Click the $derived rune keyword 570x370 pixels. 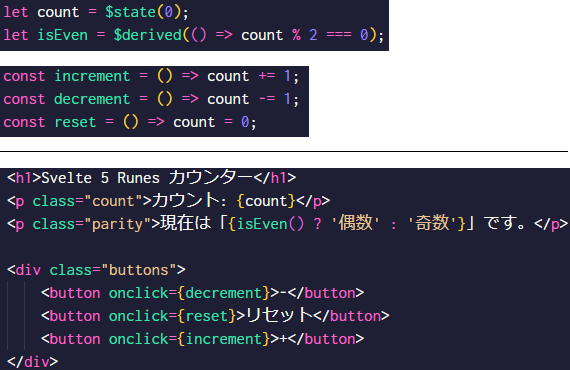(x=147, y=35)
